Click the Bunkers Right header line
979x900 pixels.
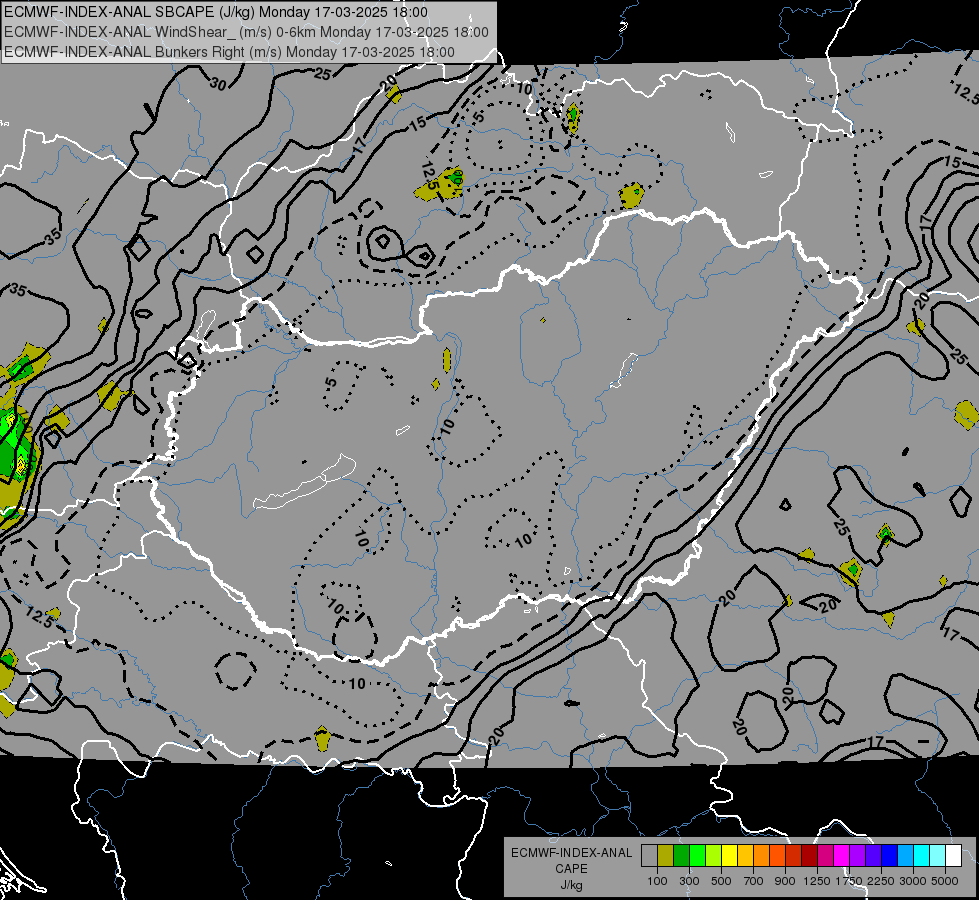click(x=229, y=52)
